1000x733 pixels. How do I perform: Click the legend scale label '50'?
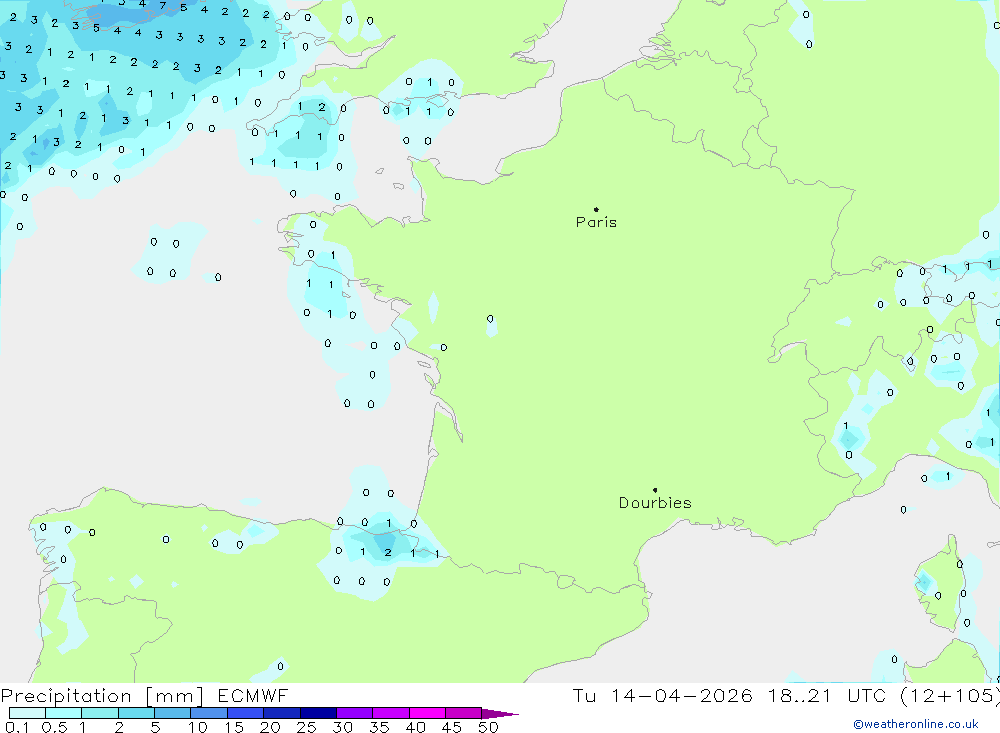coord(488,727)
